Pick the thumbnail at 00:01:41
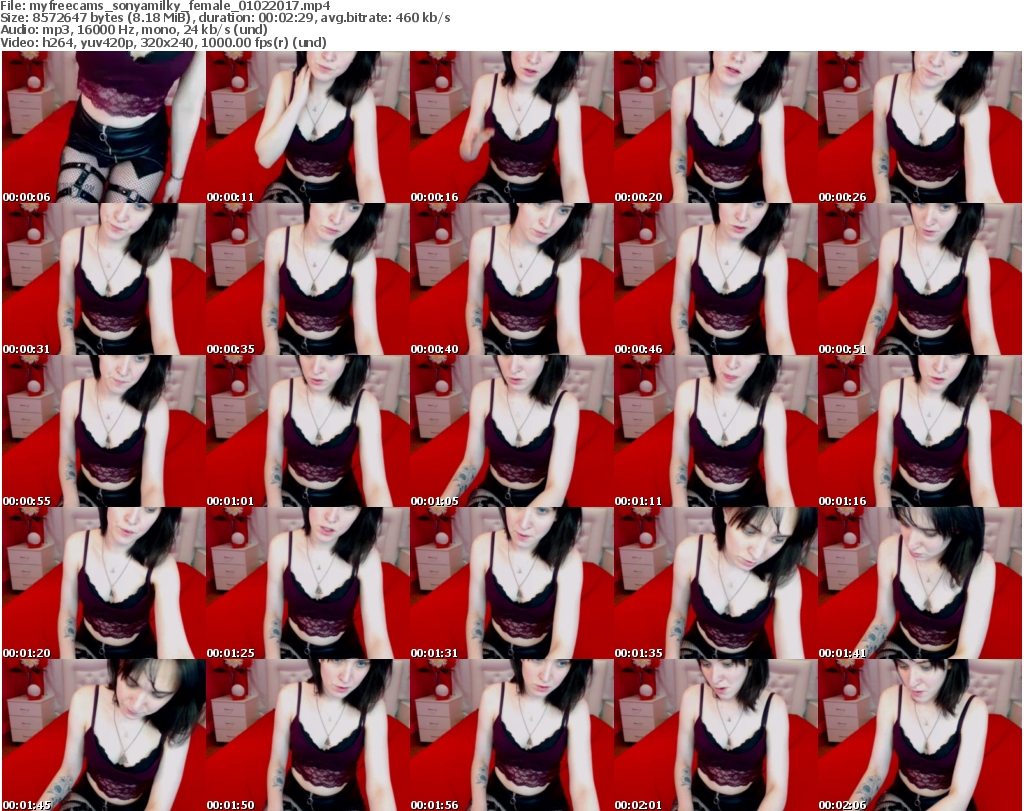This screenshot has width=1024, height=811. coord(920,584)
